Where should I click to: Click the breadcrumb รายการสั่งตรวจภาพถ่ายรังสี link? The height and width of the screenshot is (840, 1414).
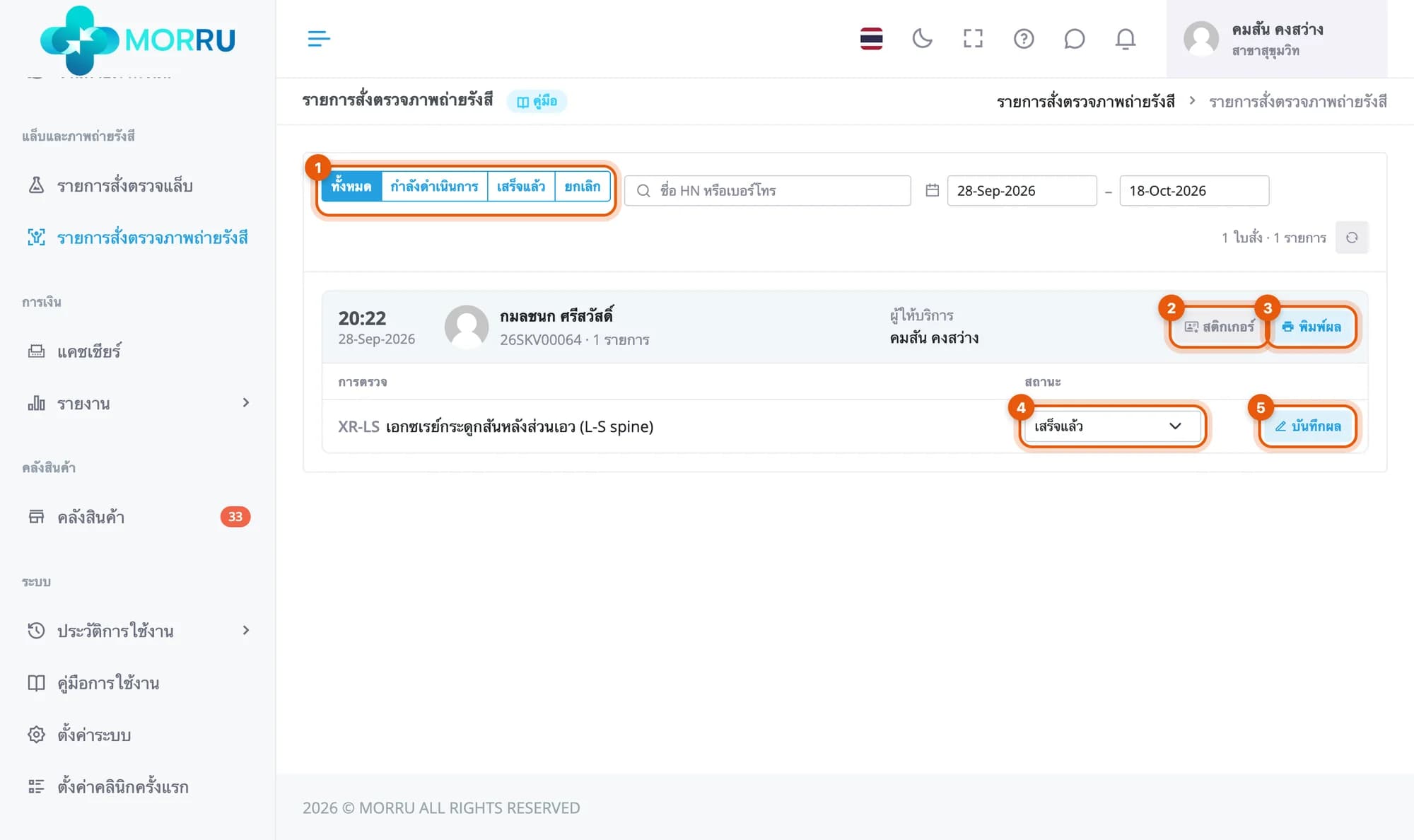[x=1086, y=102]
